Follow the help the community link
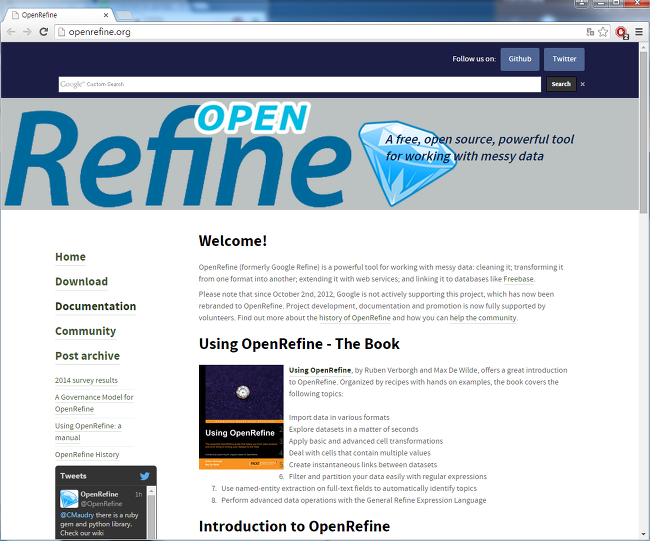650x541 pixels. 483,318
